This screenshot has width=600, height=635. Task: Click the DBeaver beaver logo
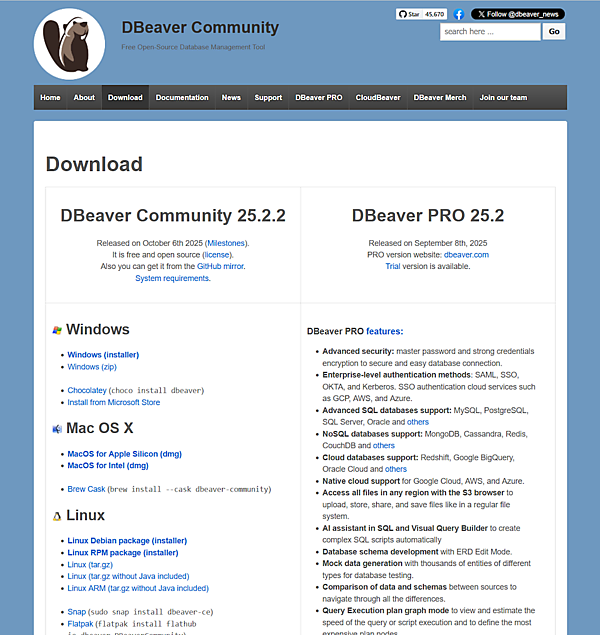pyautogui.click(x=69, y=44)
